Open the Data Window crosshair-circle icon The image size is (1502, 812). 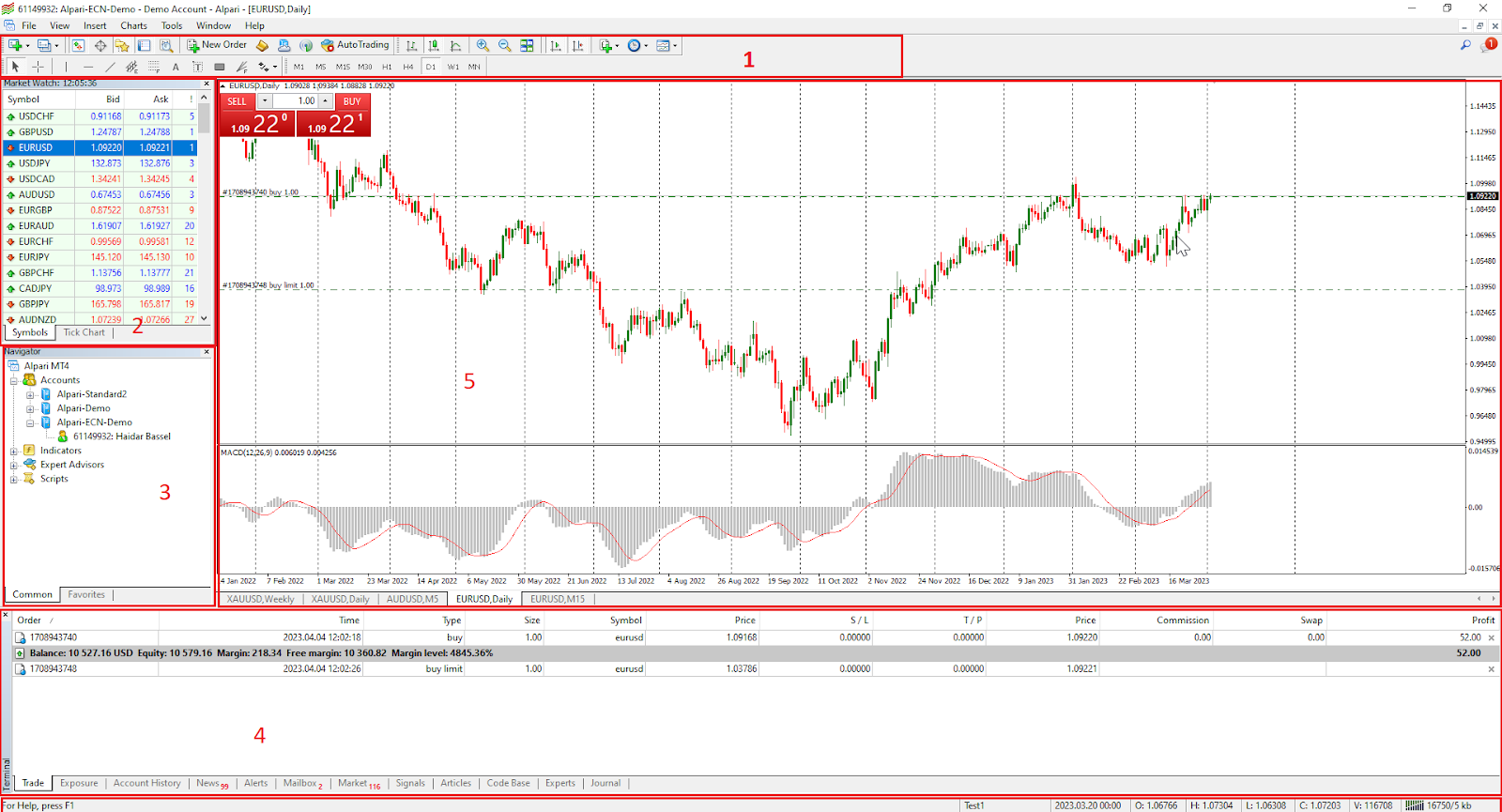(100, 45)
